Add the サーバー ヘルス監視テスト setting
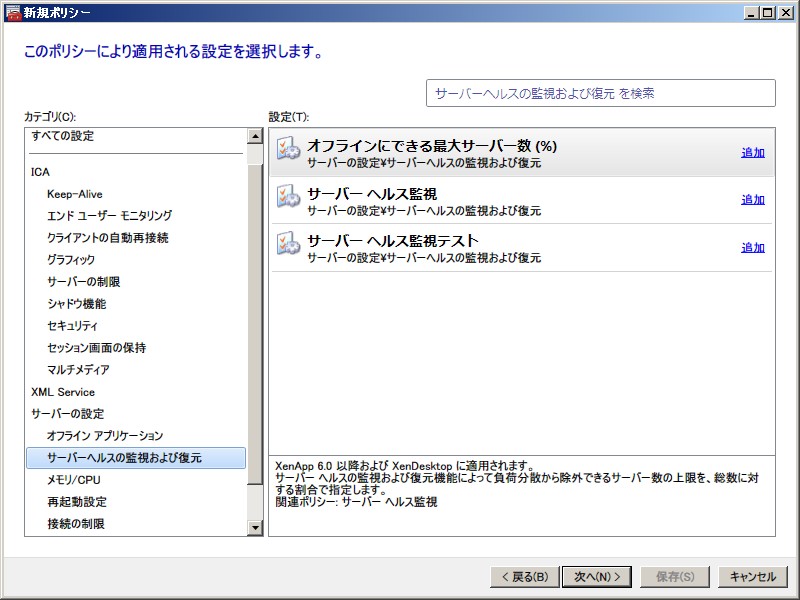The width and height of the screenshot is (800, 600). [752, 248]
